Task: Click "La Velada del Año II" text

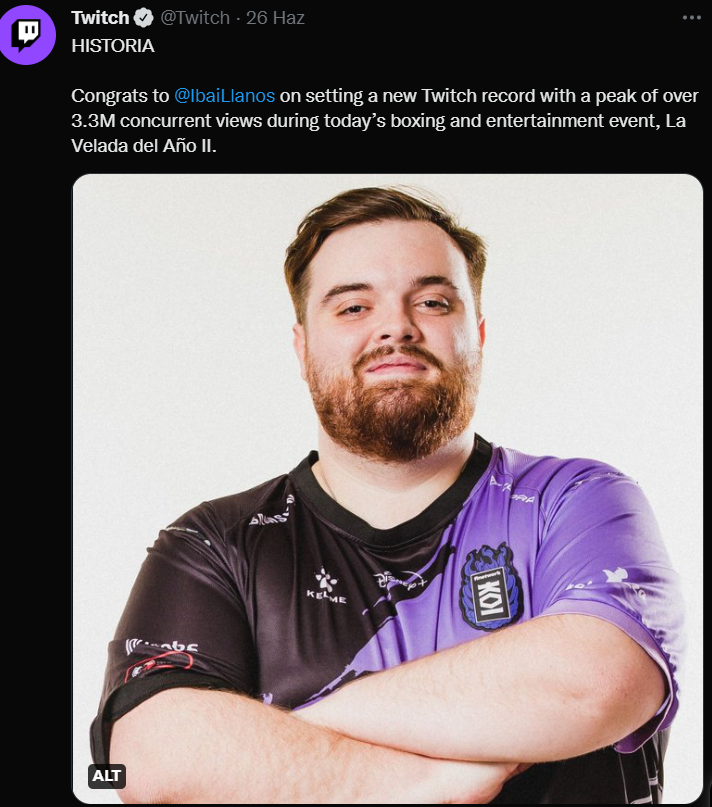Action: [x=378, y=133]
